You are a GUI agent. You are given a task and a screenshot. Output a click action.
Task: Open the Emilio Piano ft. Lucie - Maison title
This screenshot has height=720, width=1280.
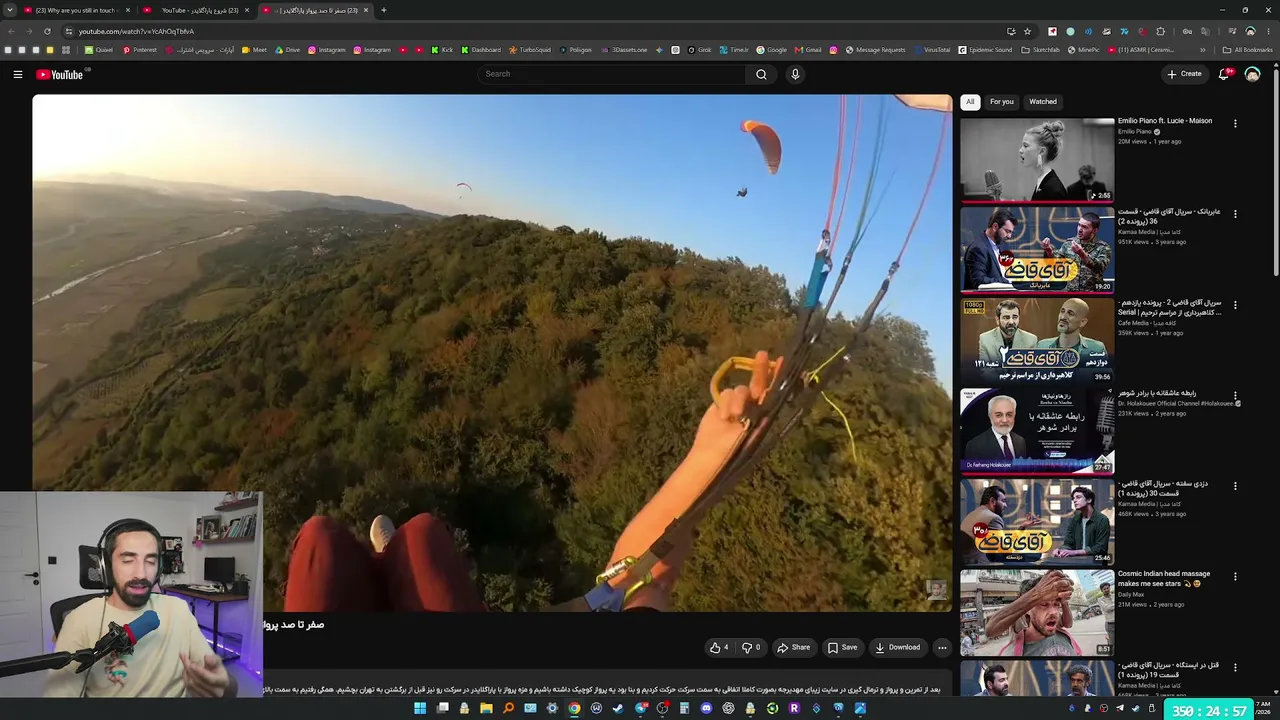(x=1165, y=121)
